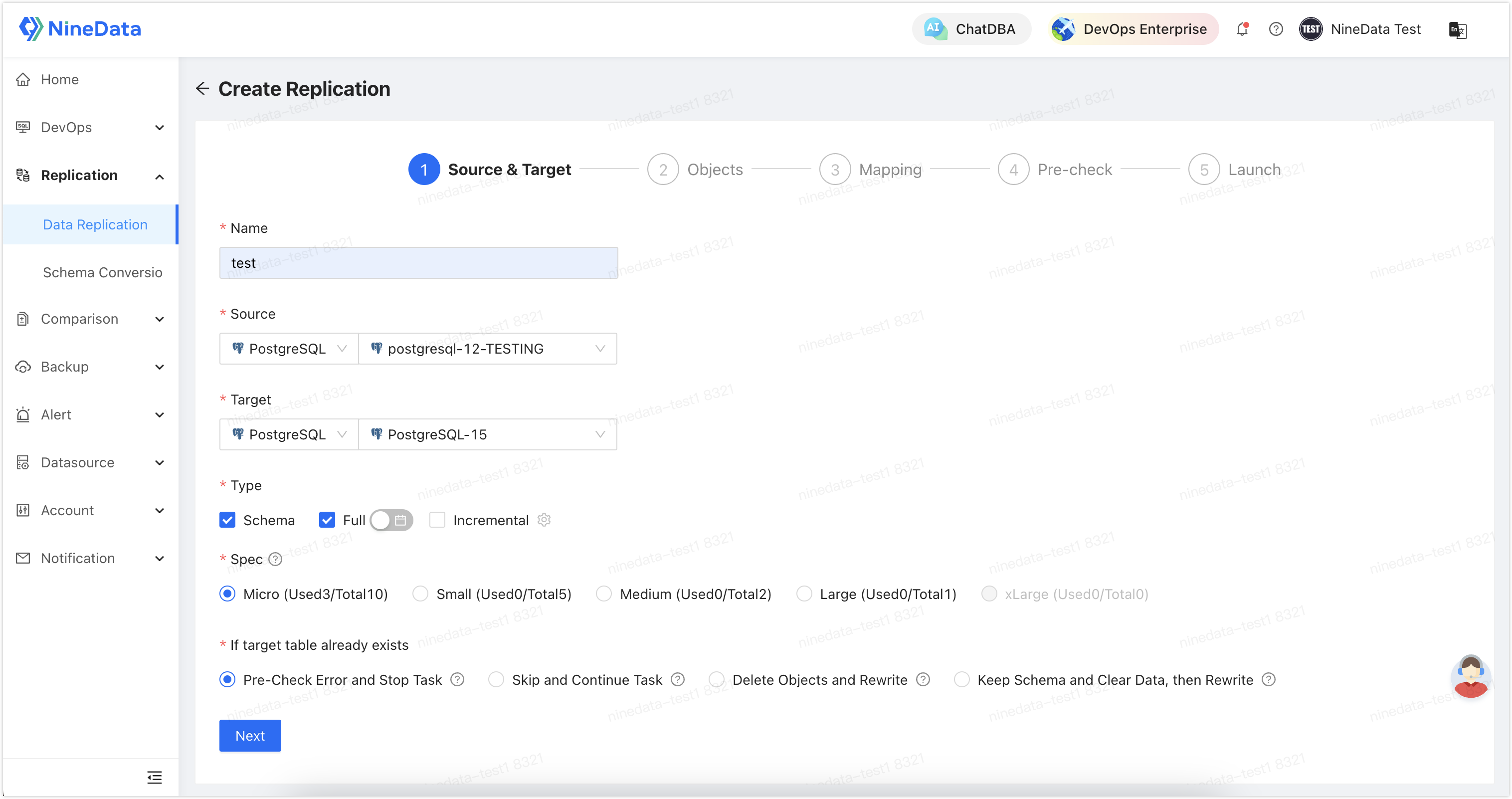Click the Alert siren icon

(23, 414)
